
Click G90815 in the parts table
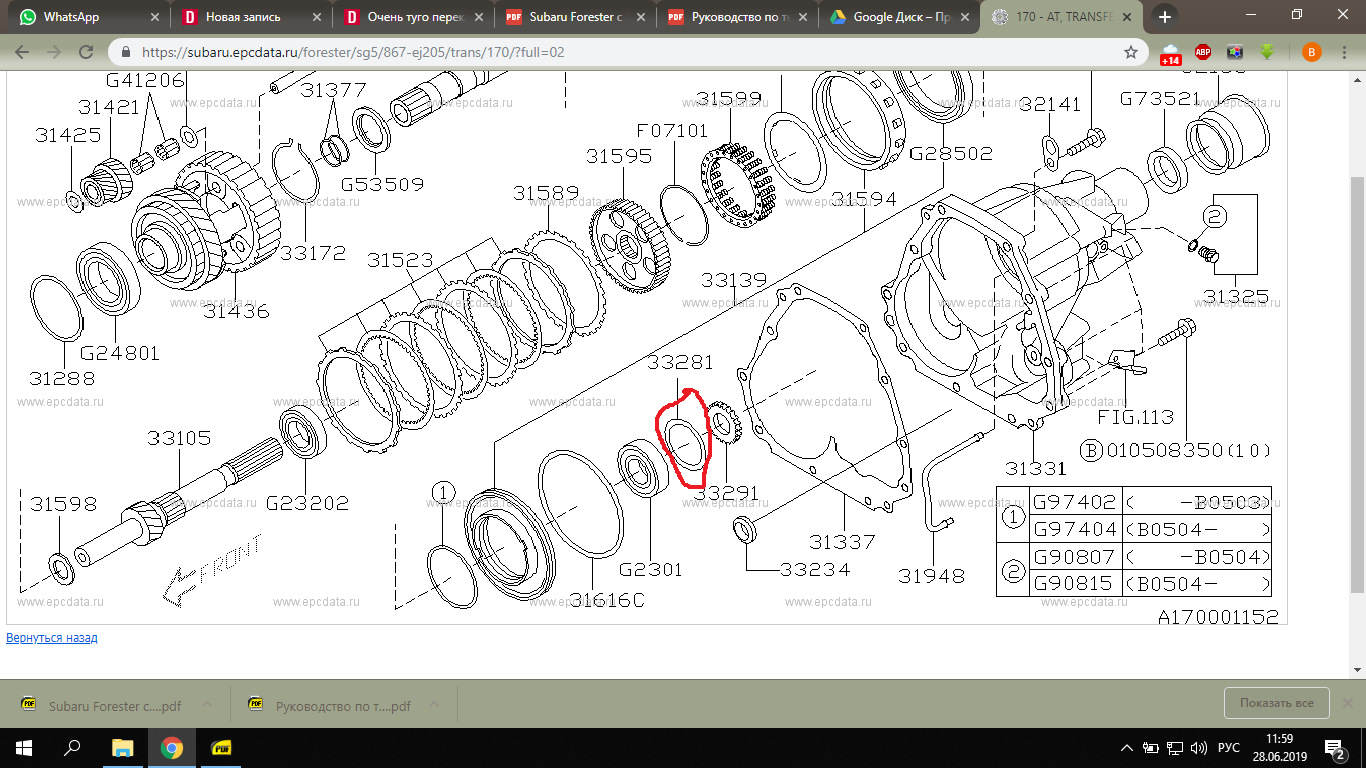(x=1074, y=584)
